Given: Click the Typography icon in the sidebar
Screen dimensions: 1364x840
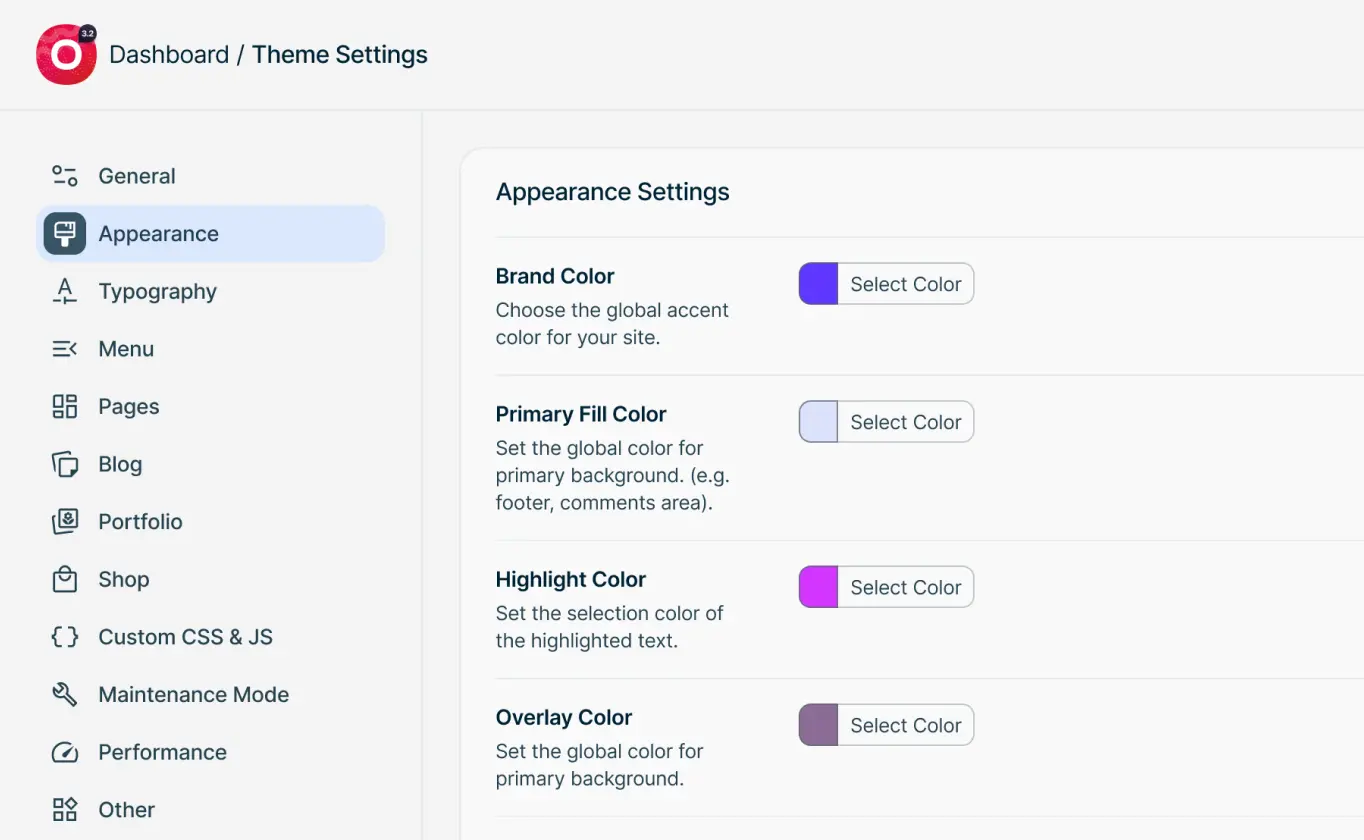Looking at the screenshot, I should coord(64,291).
